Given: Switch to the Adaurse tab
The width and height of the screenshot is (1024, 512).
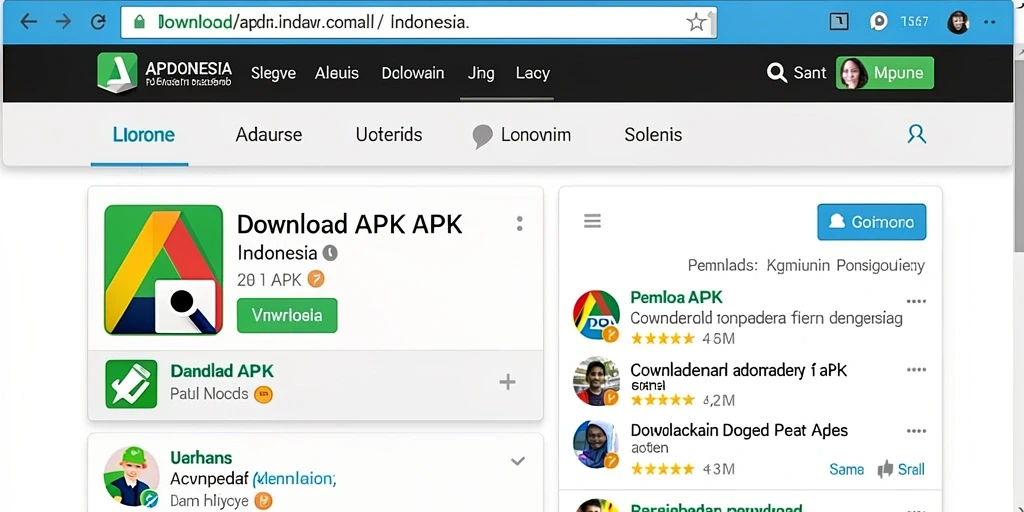Looking at the screenshot, I should tap(268, 135).
